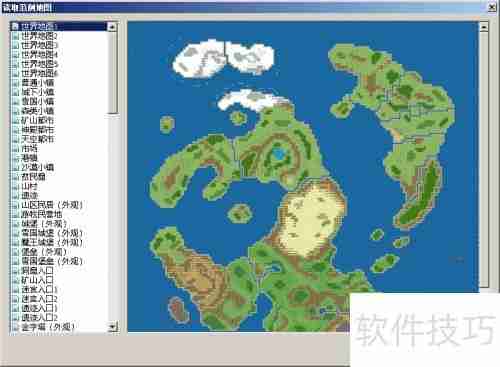Click the map icon beside 迷宫入口2
Viewport: 500px width, 367px height.
15,299
